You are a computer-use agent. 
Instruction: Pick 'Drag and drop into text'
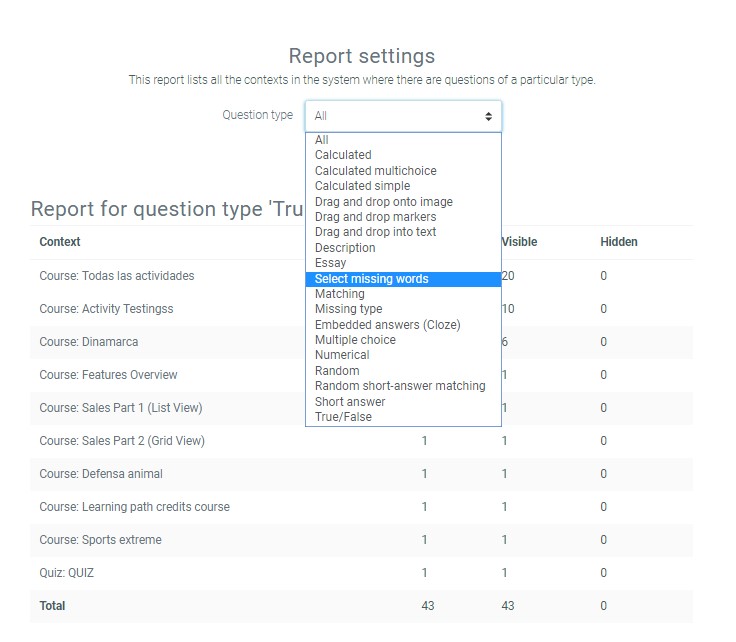coord(375,232)
